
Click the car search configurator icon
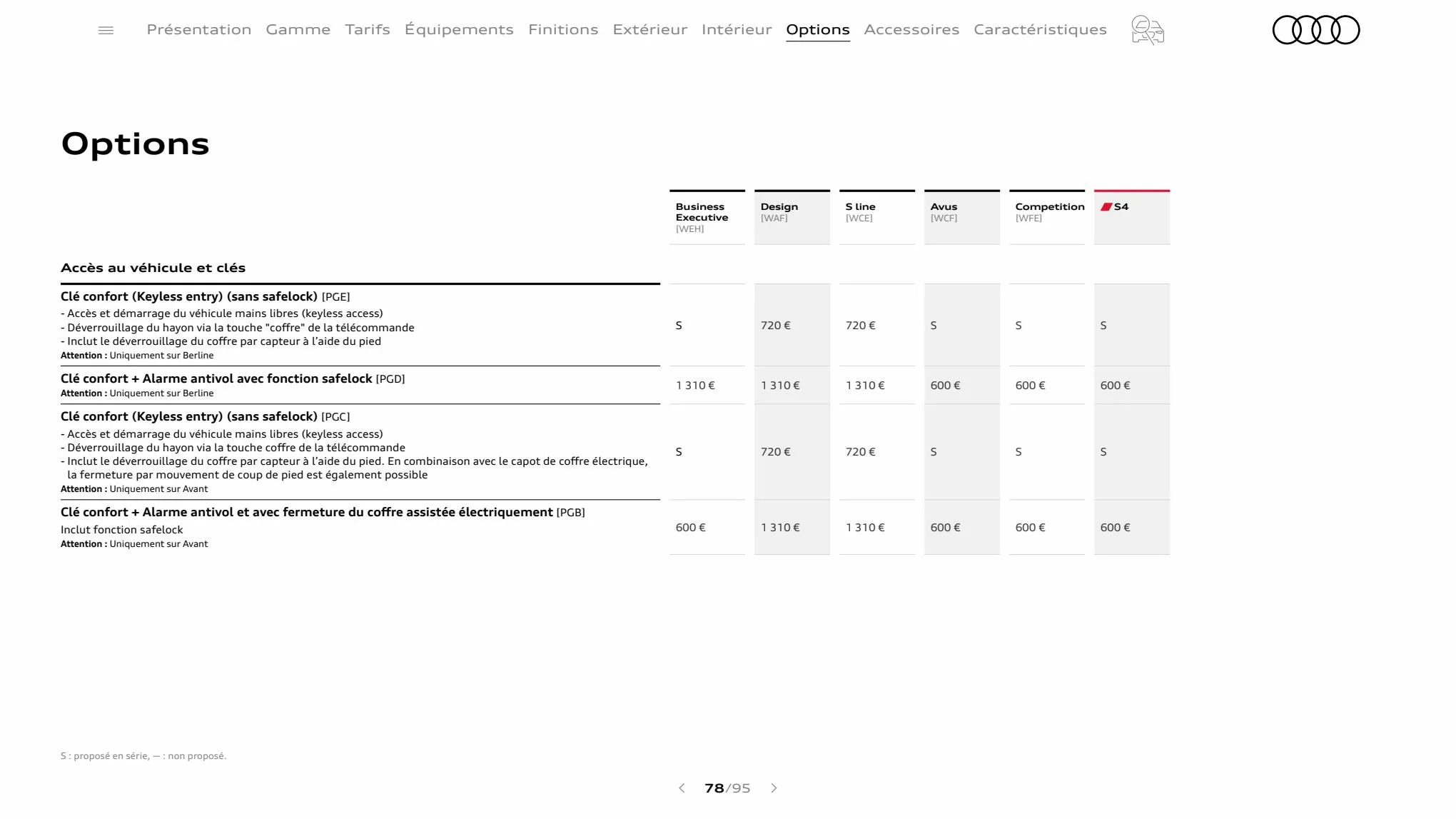(1148, 30)
